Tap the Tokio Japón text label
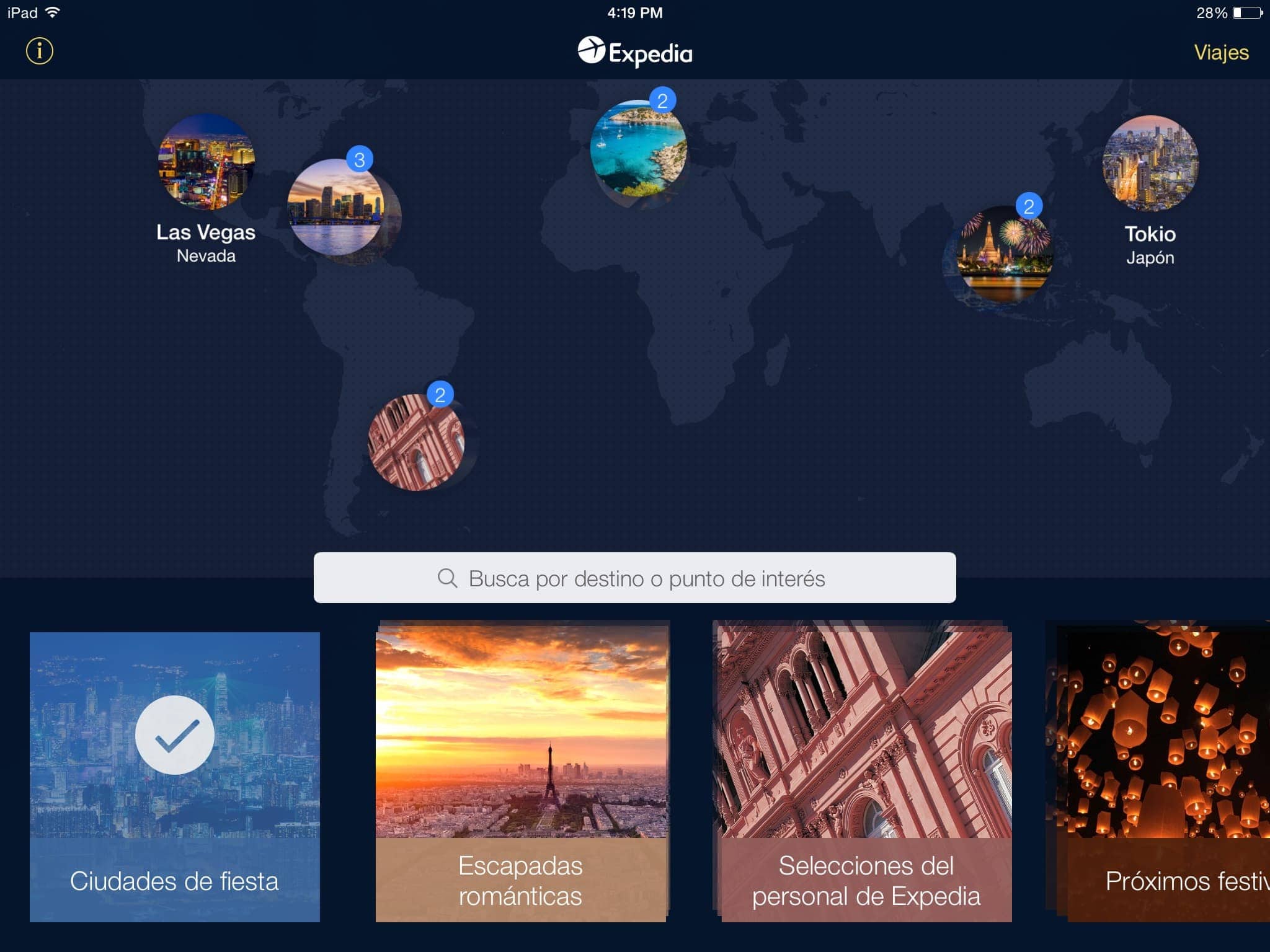Viewport: 1270px width, 952px height. pos(1150,245)
